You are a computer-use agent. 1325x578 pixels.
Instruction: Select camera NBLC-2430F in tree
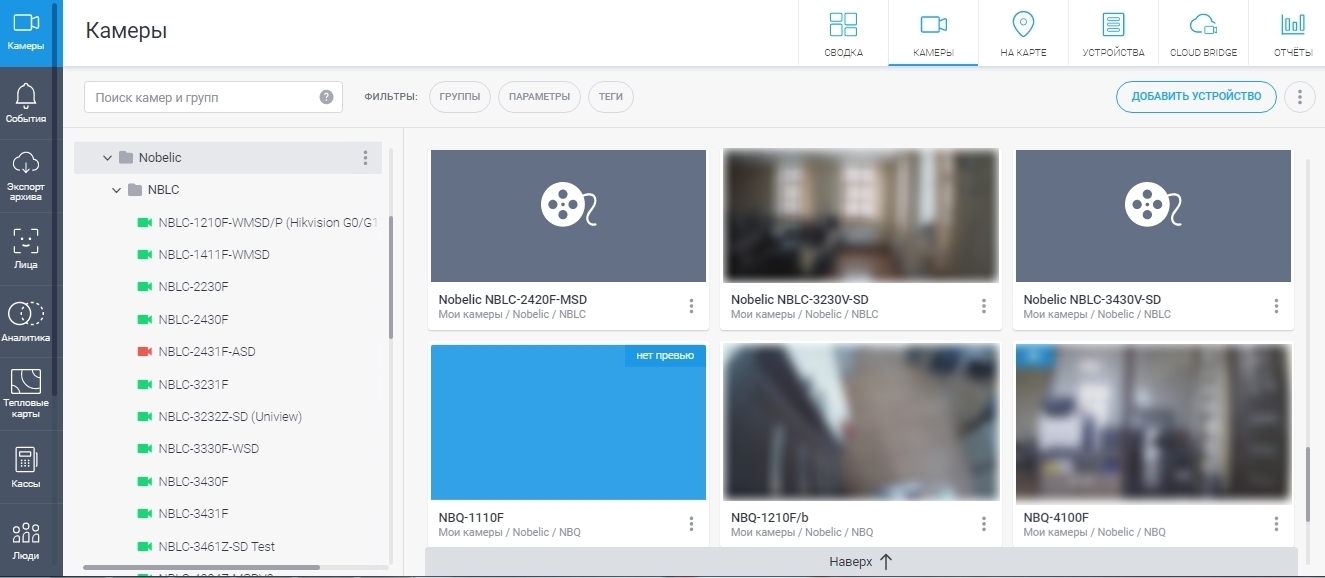(x=182, y=320)
